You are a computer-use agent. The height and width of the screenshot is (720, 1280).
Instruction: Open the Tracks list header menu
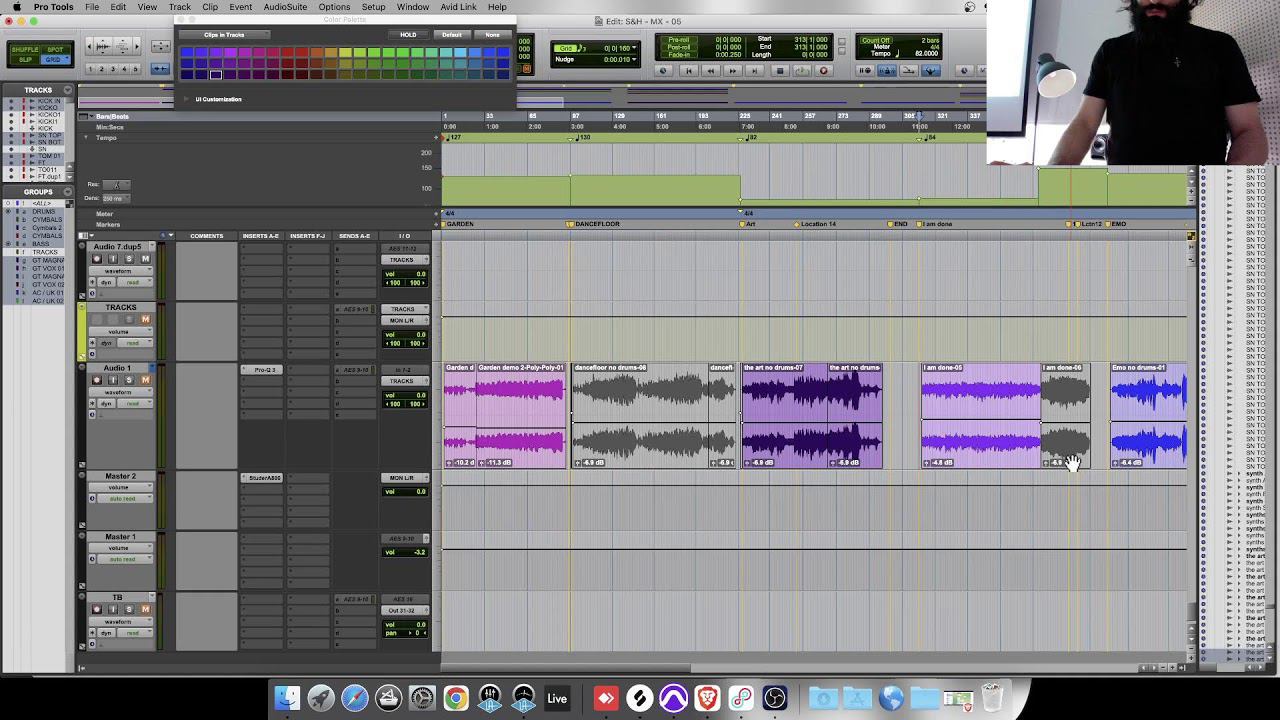click(67, 90)
